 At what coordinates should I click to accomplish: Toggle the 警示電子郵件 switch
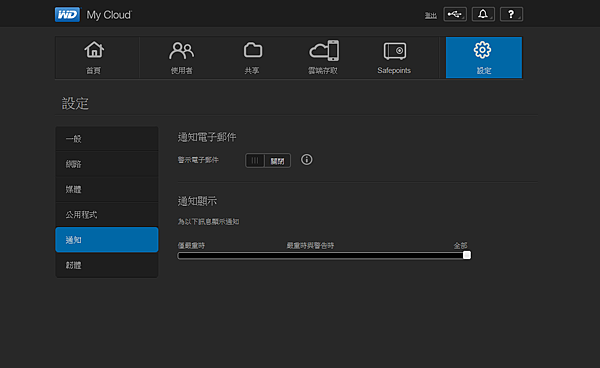(268, 161)
